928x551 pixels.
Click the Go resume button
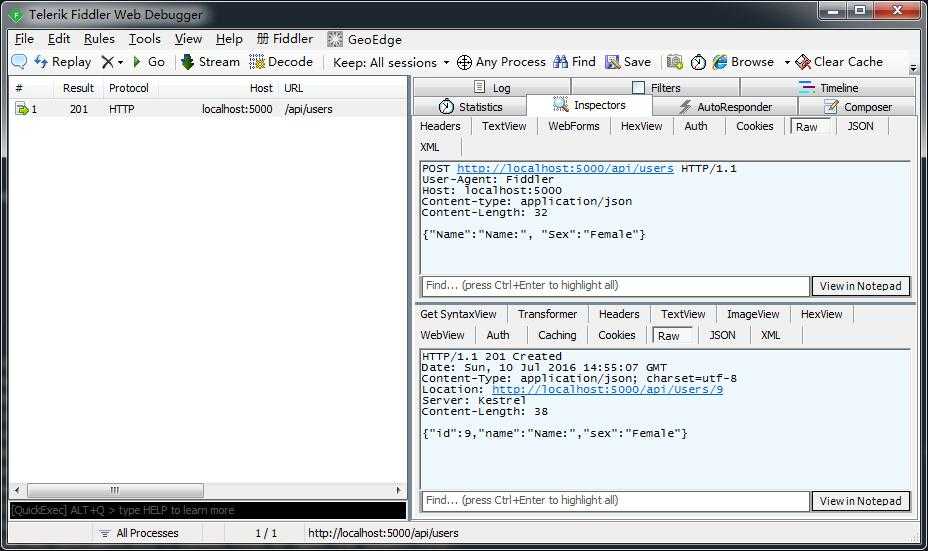click(149, 62)
